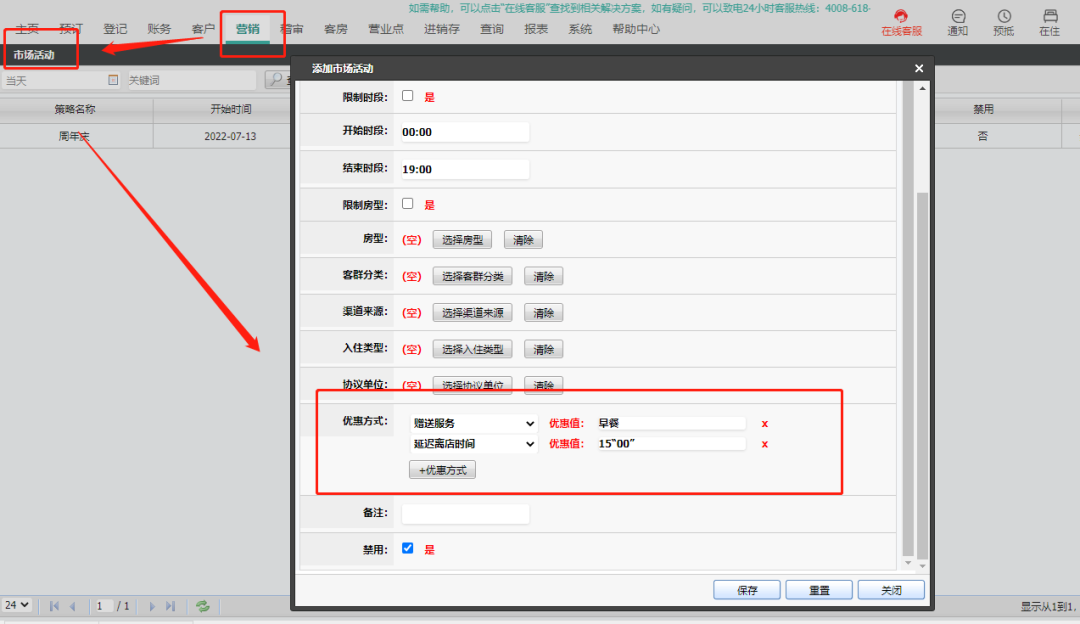
Task: Click the 选择客群分类 button
Action: coord(472,276)
